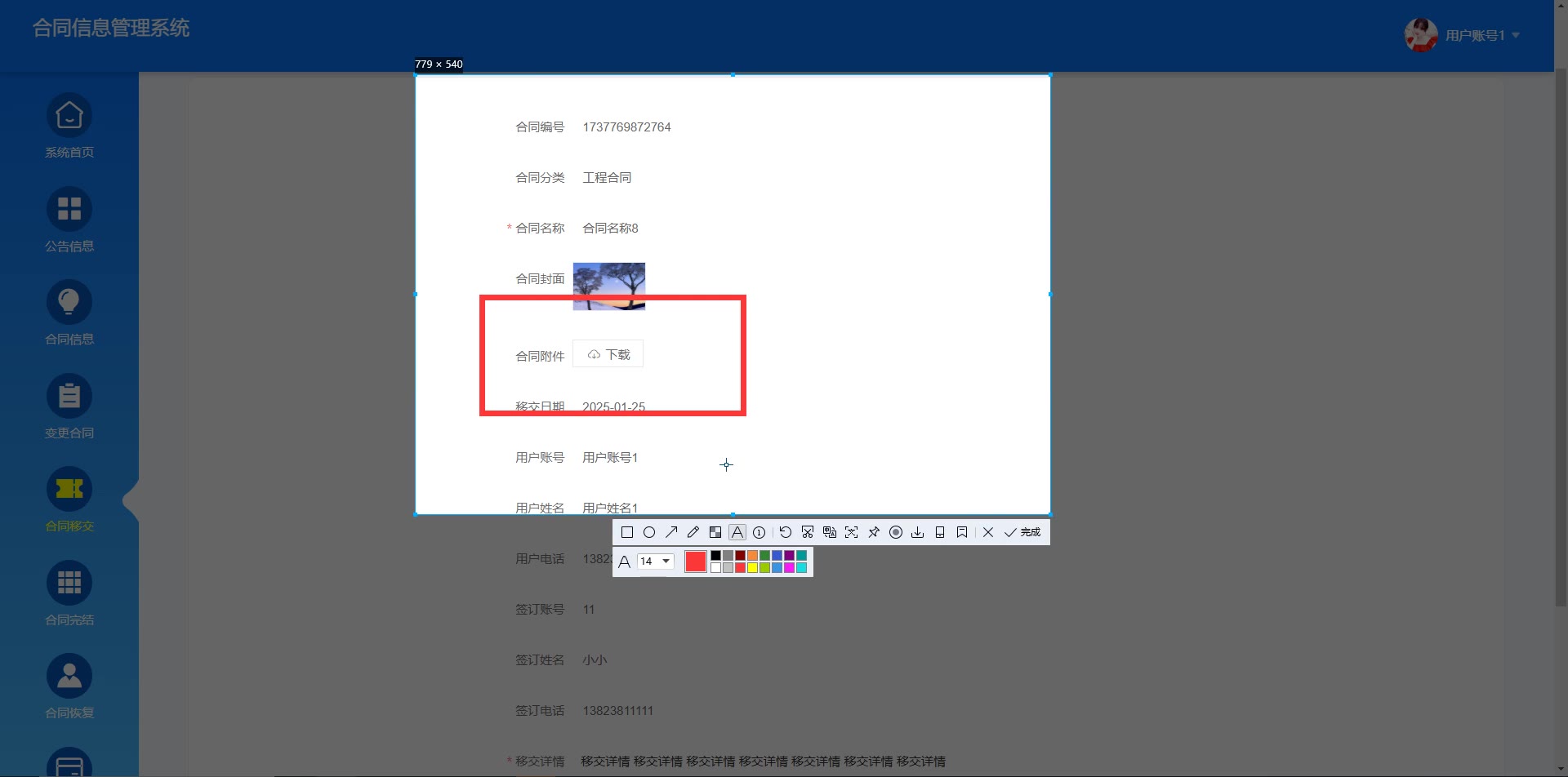Click the 合同名称8 value
Viewport: 1568px width, 777px height.
(x=610, y=229)
